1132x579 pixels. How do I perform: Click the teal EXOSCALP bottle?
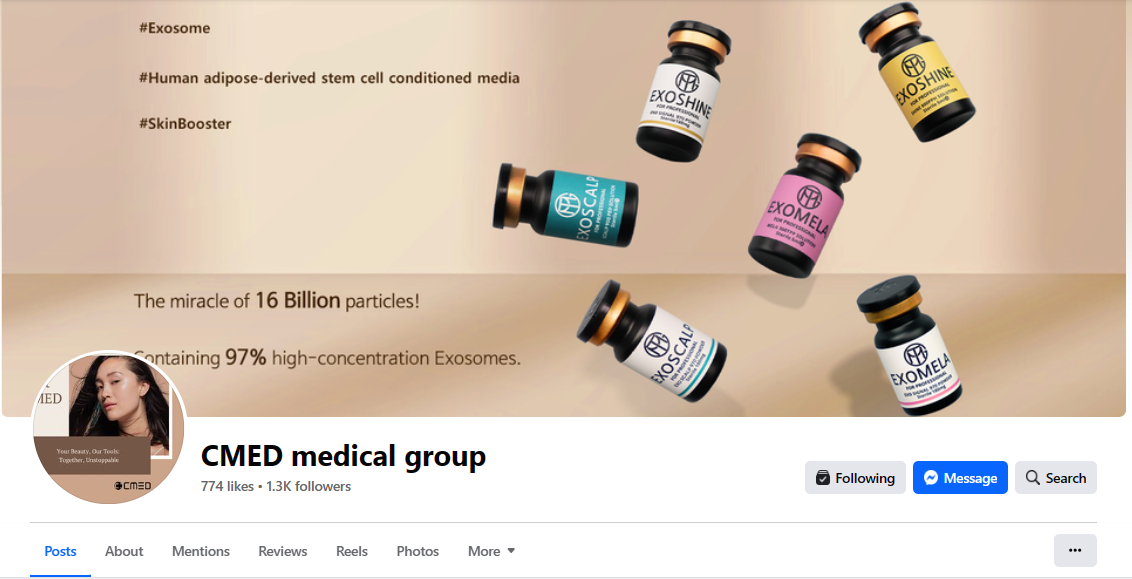pyautogui.click(x=565, y=205)
